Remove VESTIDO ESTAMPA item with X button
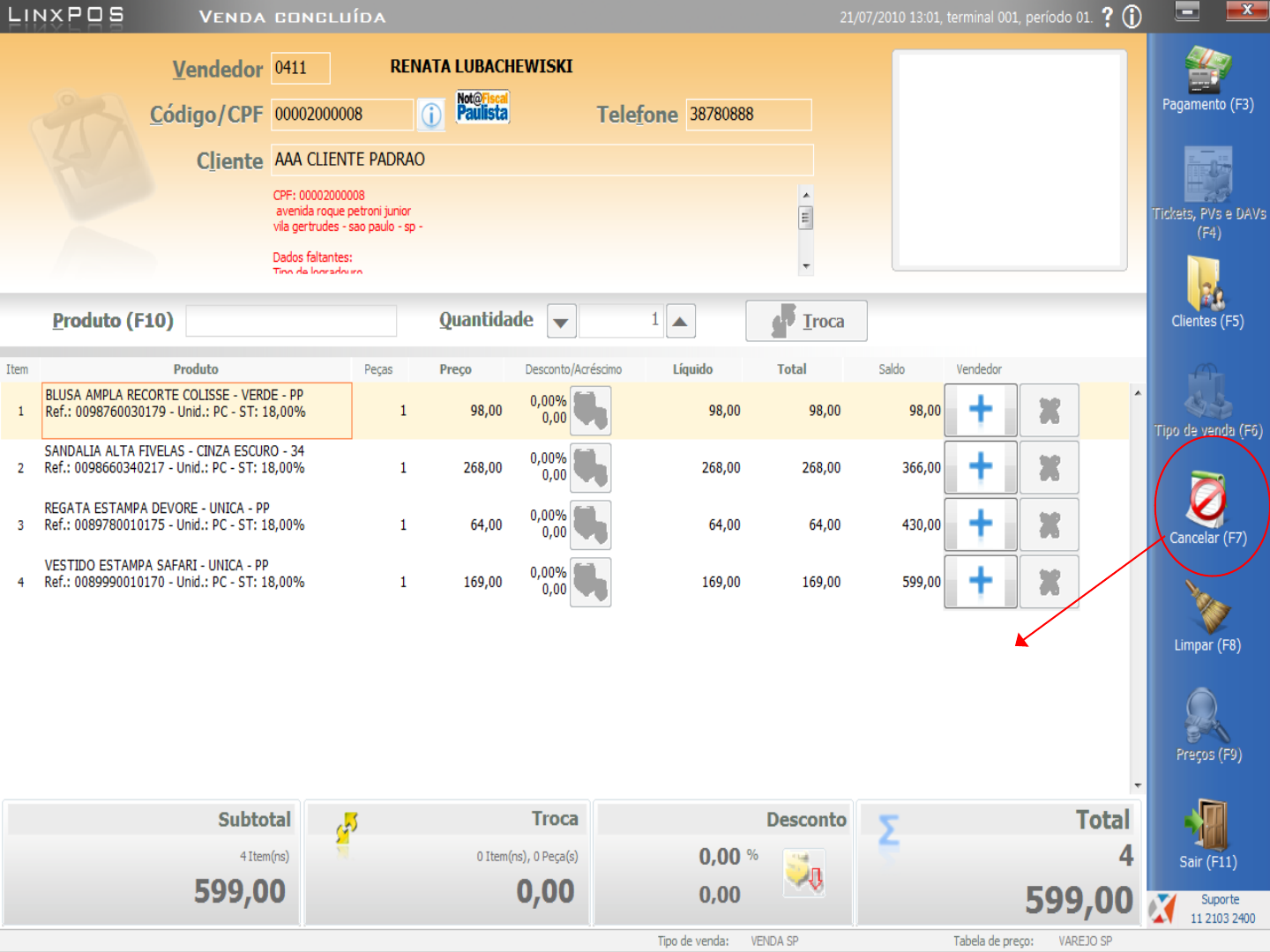1270x952 pixels. 1050,582
